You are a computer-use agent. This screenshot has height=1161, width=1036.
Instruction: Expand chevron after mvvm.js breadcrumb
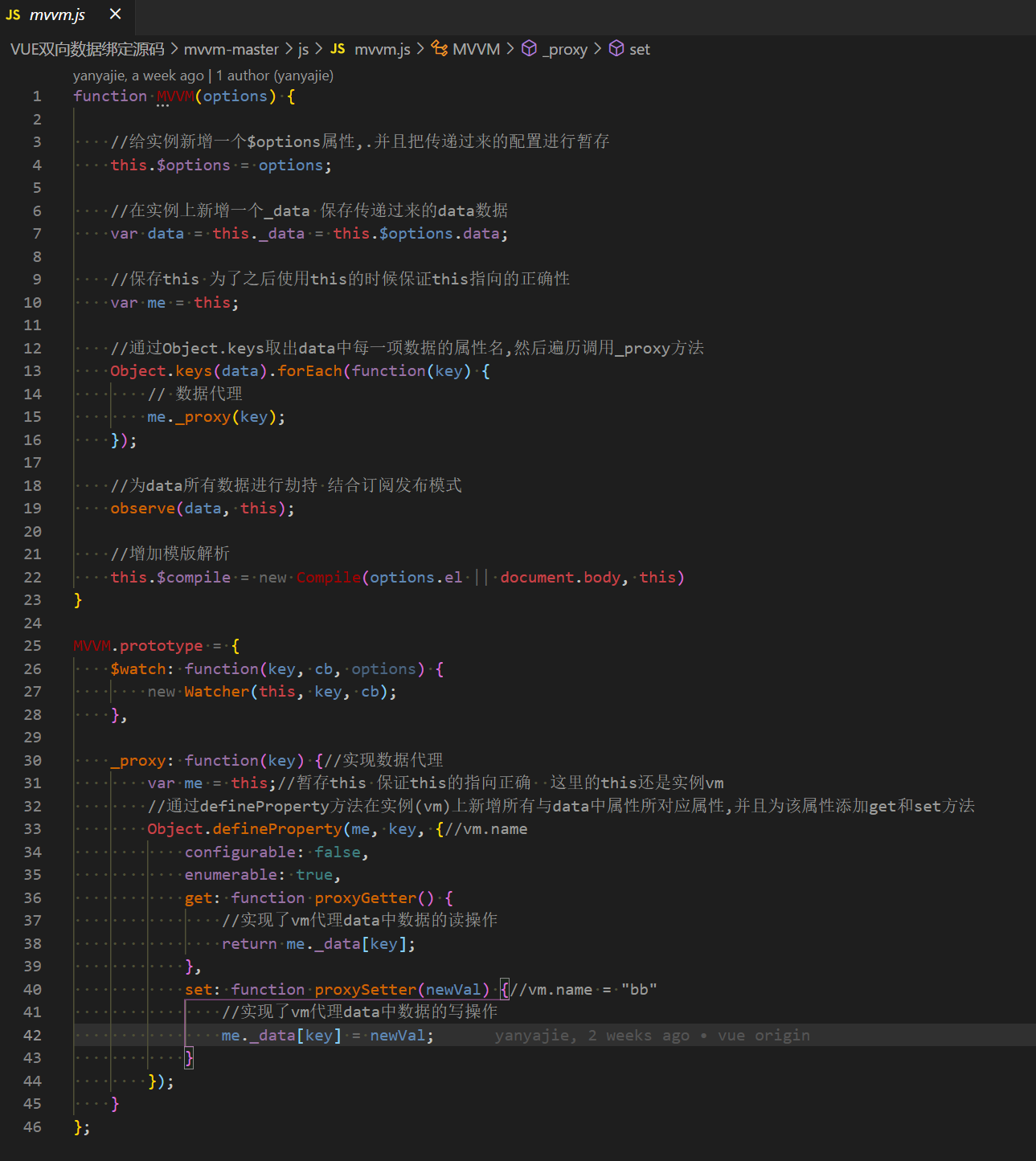(x=420, y=49)
